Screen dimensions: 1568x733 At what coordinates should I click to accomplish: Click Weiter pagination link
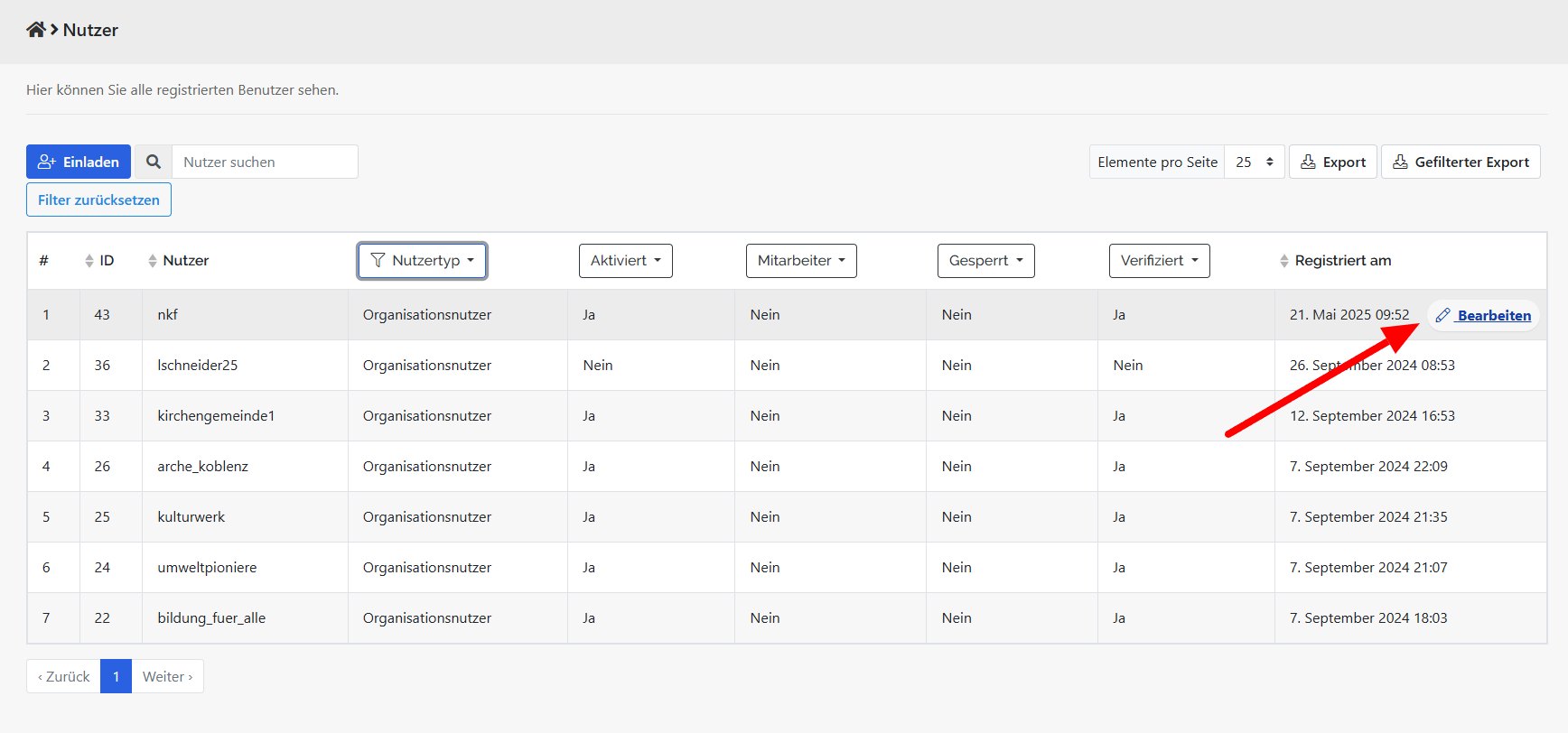(x=167, y=676)
